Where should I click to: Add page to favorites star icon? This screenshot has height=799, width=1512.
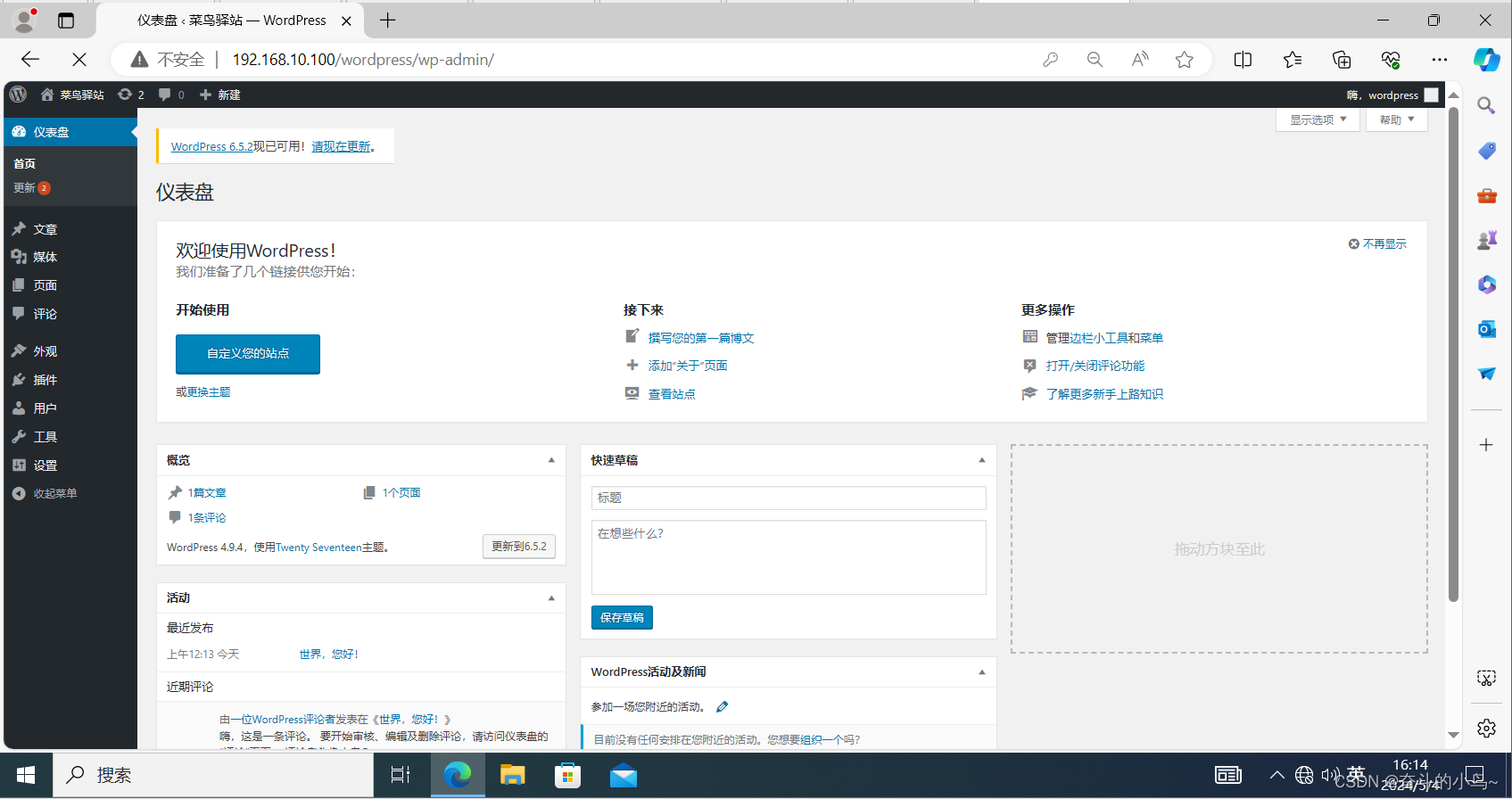coord(1184,60)
